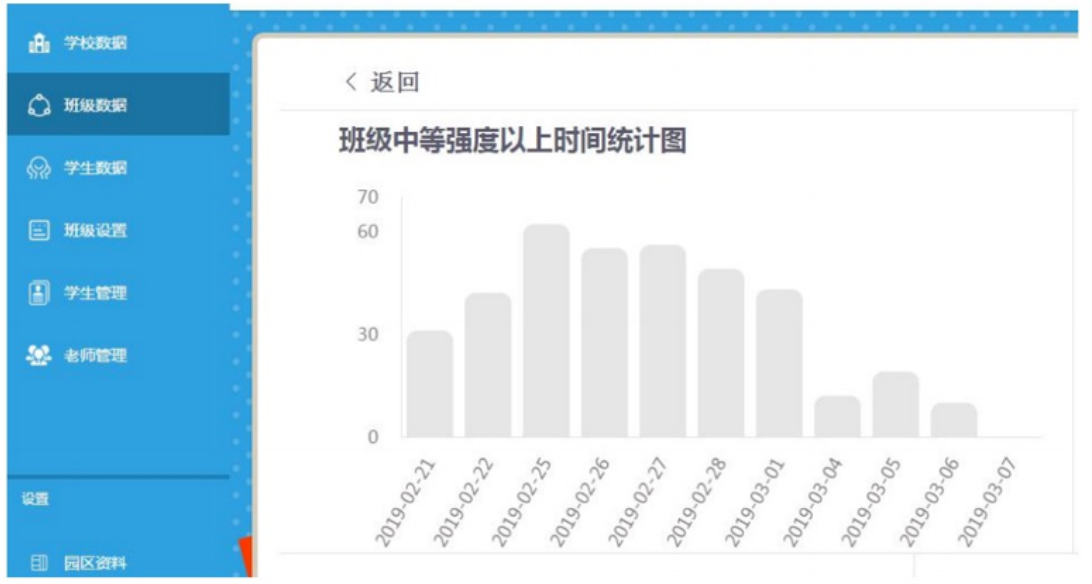Image resolution: width=1092 pixels, height=584 pixels.
Task: Select the bar for 2019-02-22
Action: (x=488, y=365)
